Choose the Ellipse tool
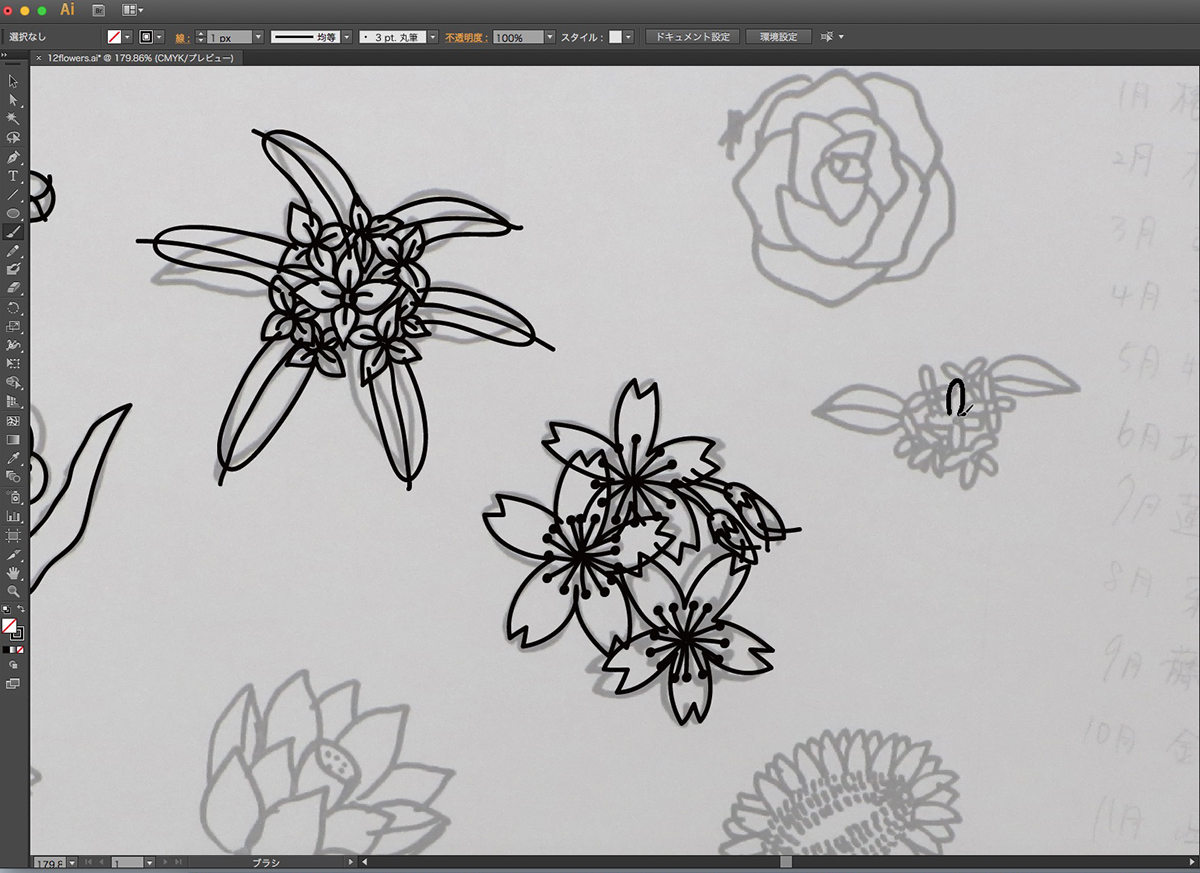Image resolution: width=1200 pixels, height=873 pixels. [13, 213]
